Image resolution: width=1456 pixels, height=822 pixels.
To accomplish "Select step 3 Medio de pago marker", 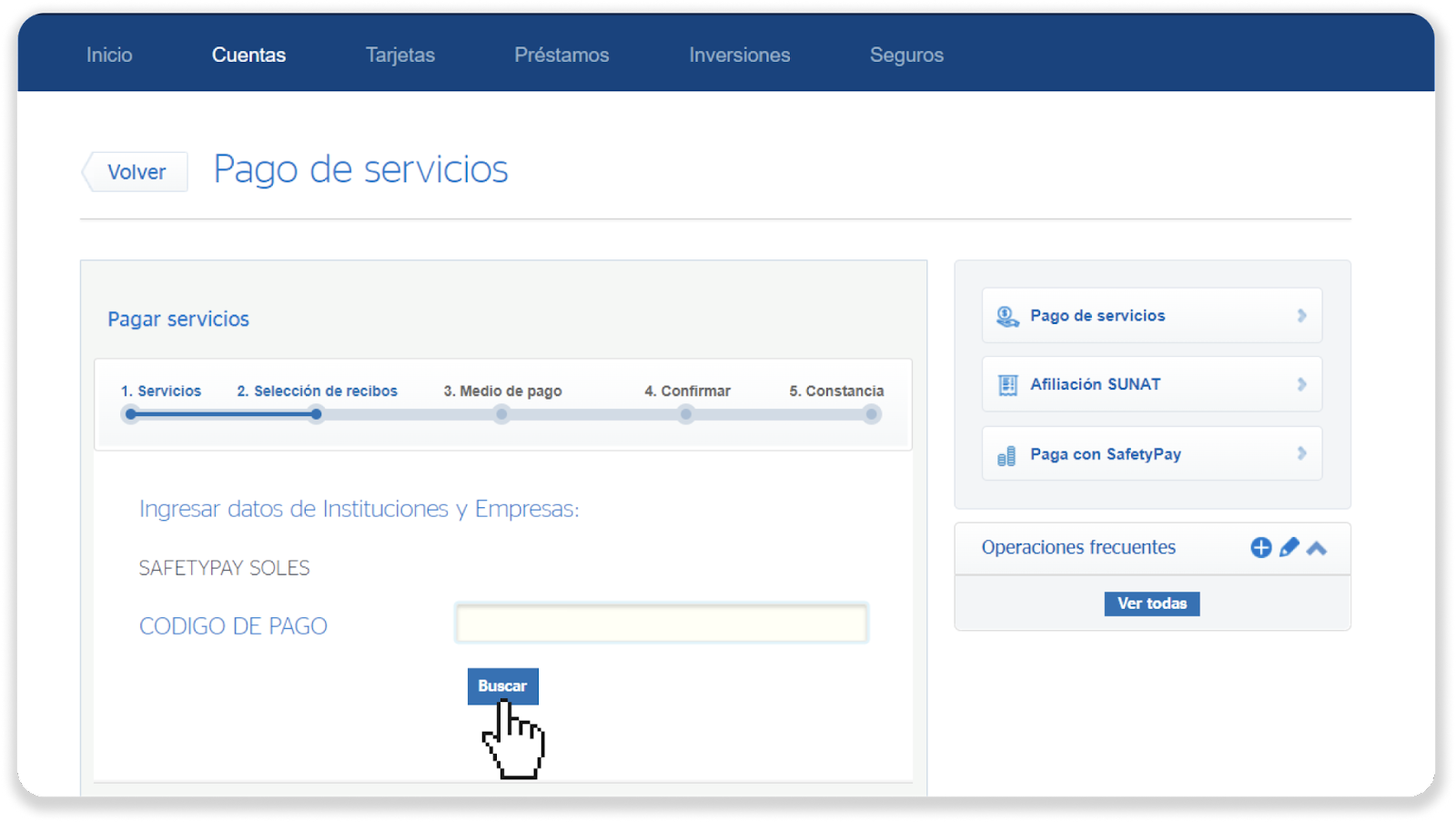I will coord(501,414).
